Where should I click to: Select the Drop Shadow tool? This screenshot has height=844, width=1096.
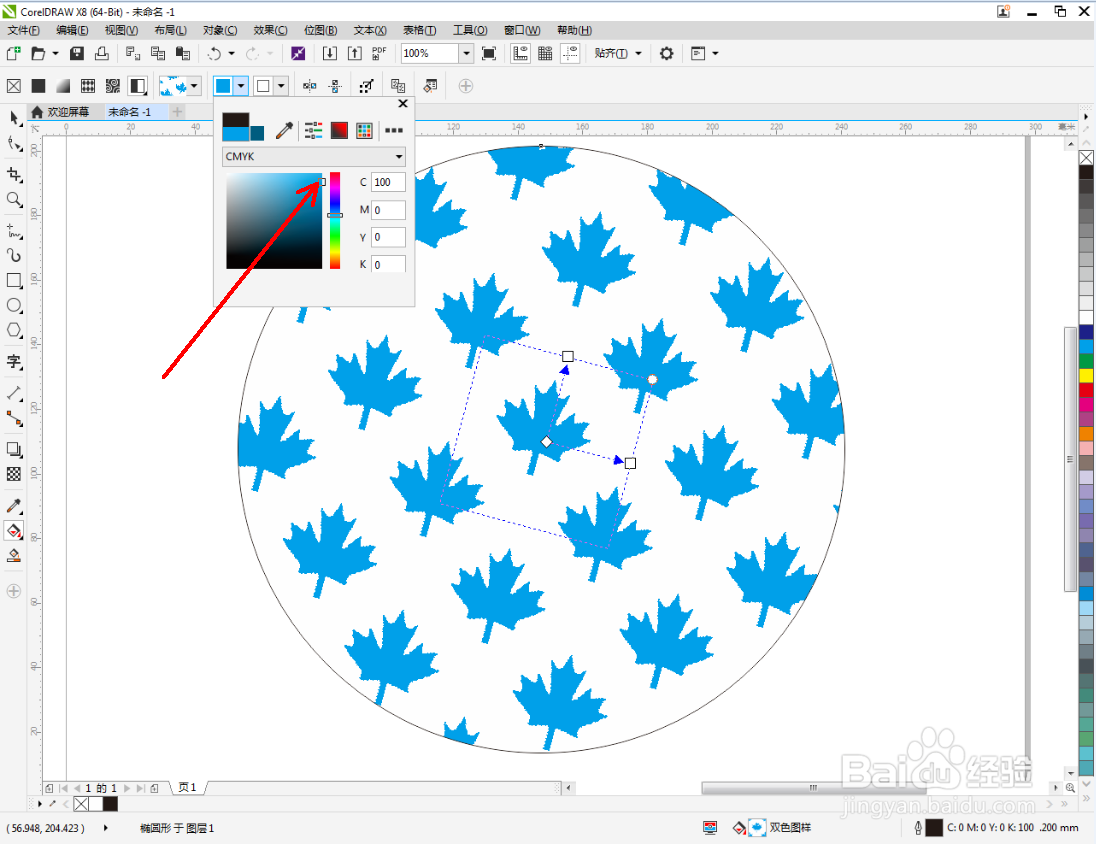(x=14, y=449)
